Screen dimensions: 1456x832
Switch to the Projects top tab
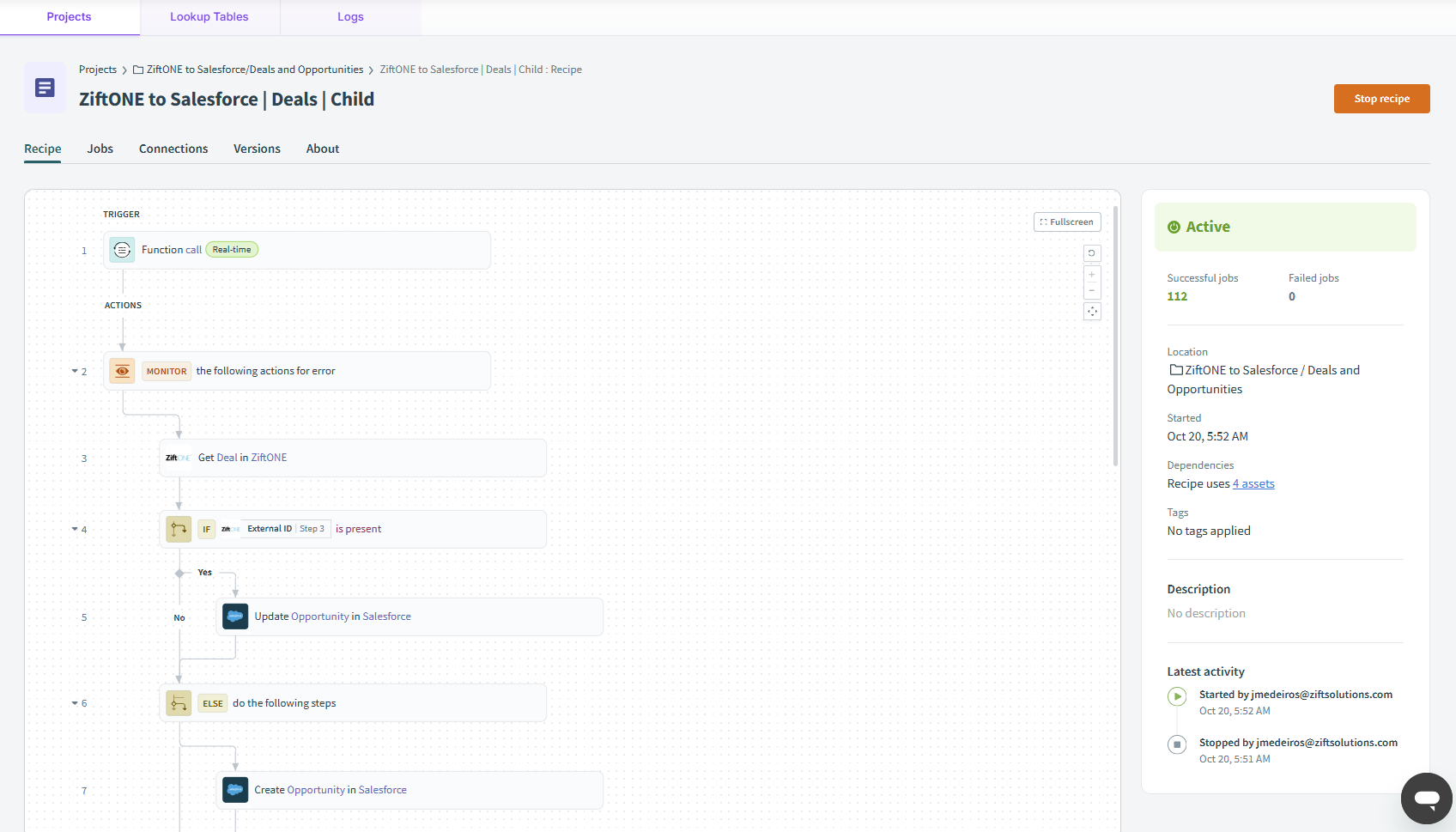click(x=70, y=17)
